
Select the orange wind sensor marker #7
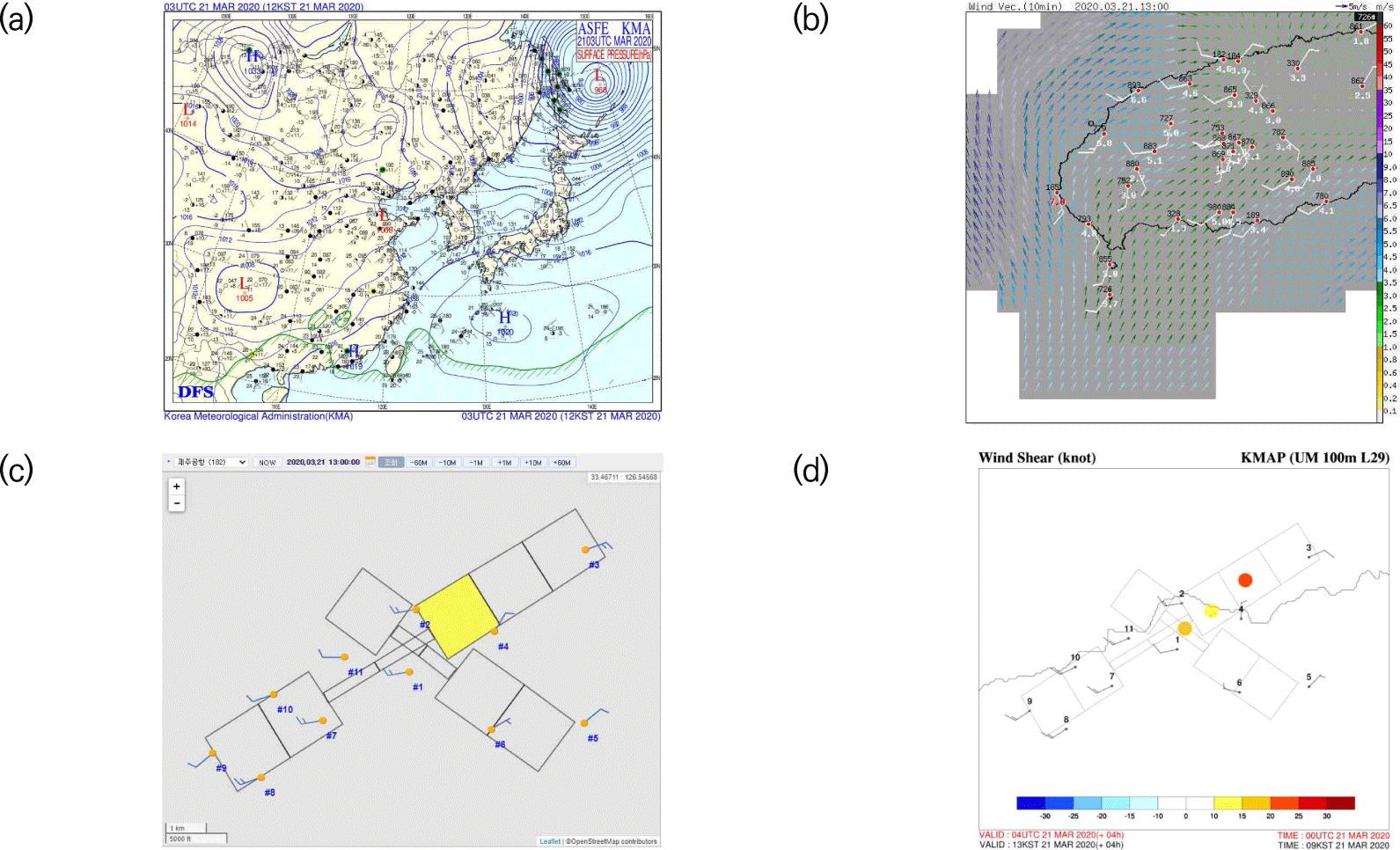pos(323,721)
